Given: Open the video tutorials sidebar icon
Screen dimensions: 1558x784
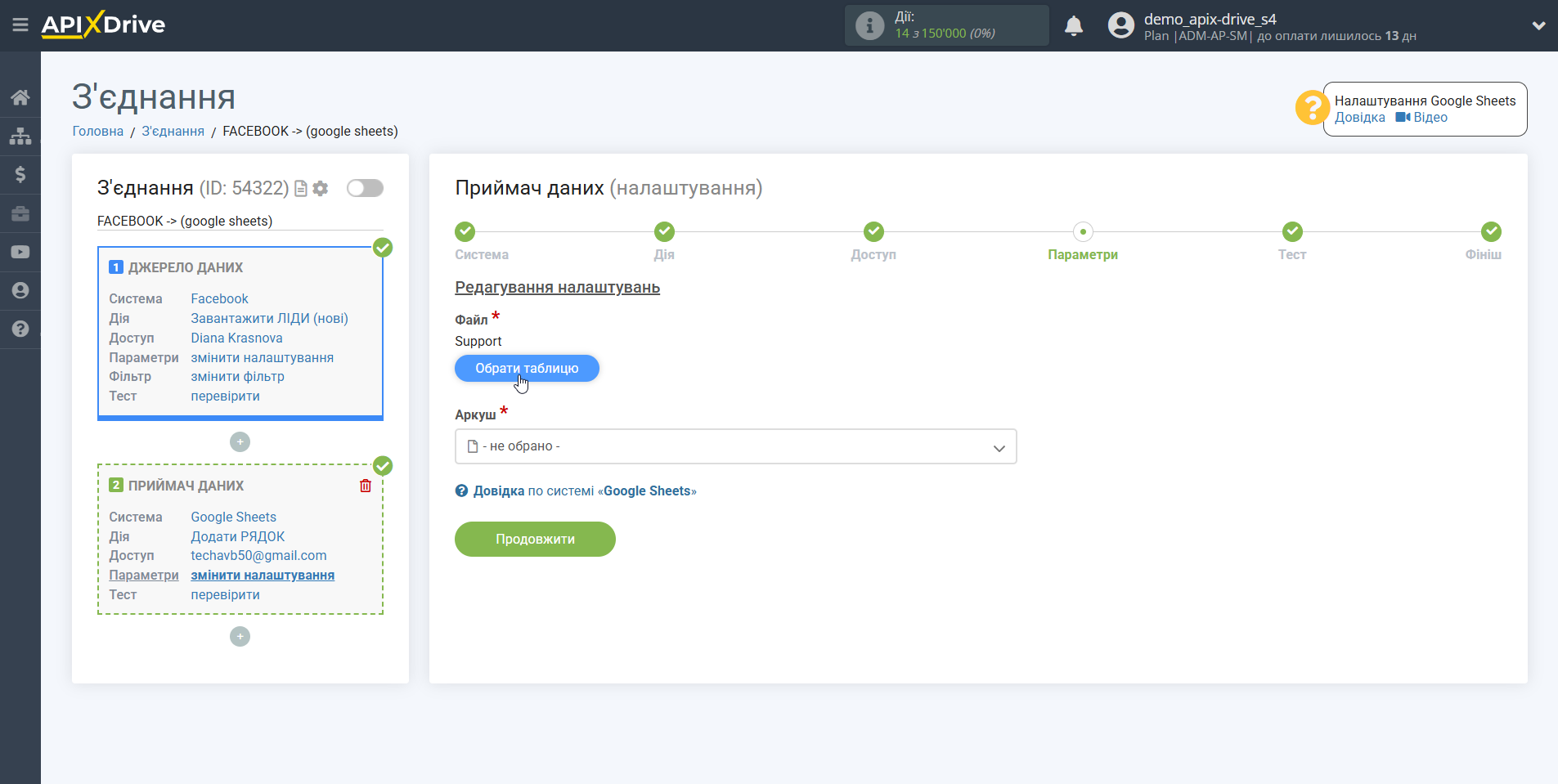Looking at the screenshot, I should click(20, 252).
